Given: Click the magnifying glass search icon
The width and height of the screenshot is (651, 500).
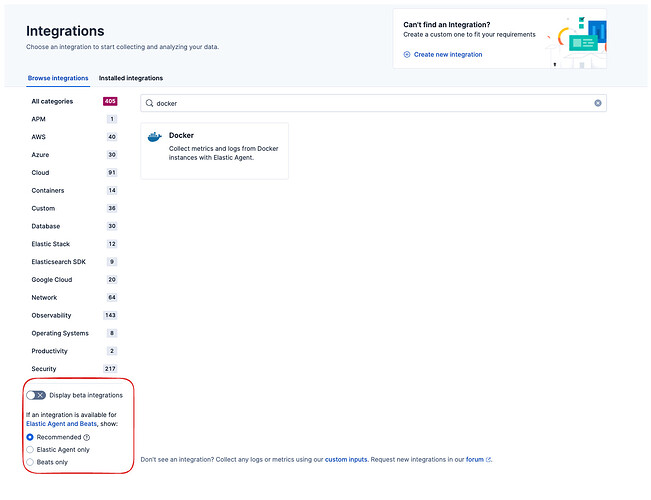Looking at the screenshot, I should tap(149, 103).
